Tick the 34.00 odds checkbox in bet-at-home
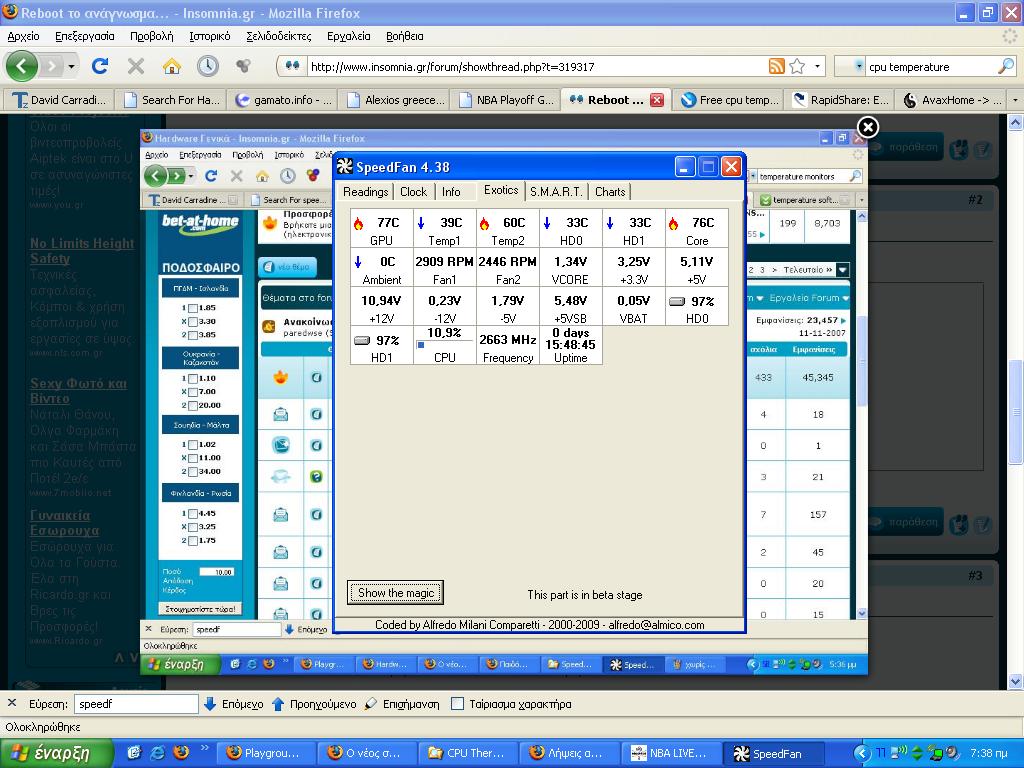The image size is (1024, 768). tap(193, 472)
